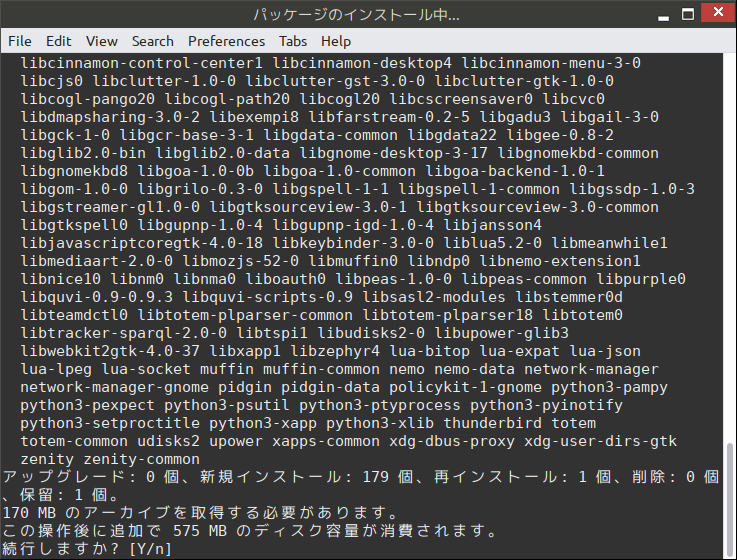Click the package name libgnome-desktop-3-17

[393, 153]
